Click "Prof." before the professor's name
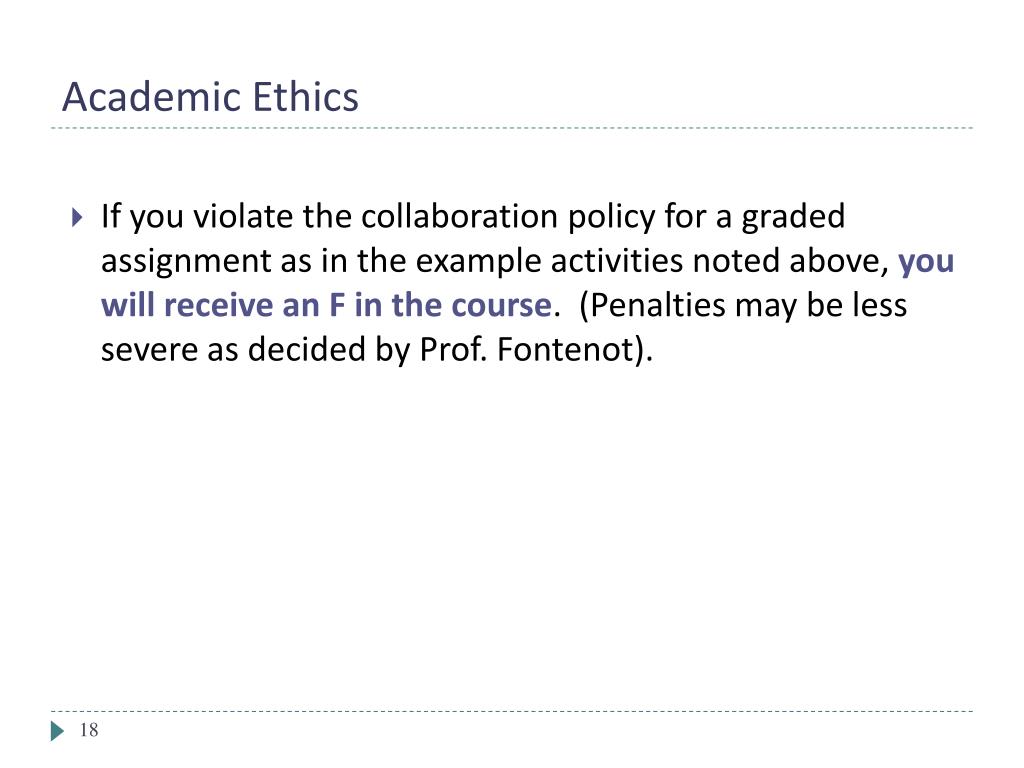 click(x=453, y=349)
